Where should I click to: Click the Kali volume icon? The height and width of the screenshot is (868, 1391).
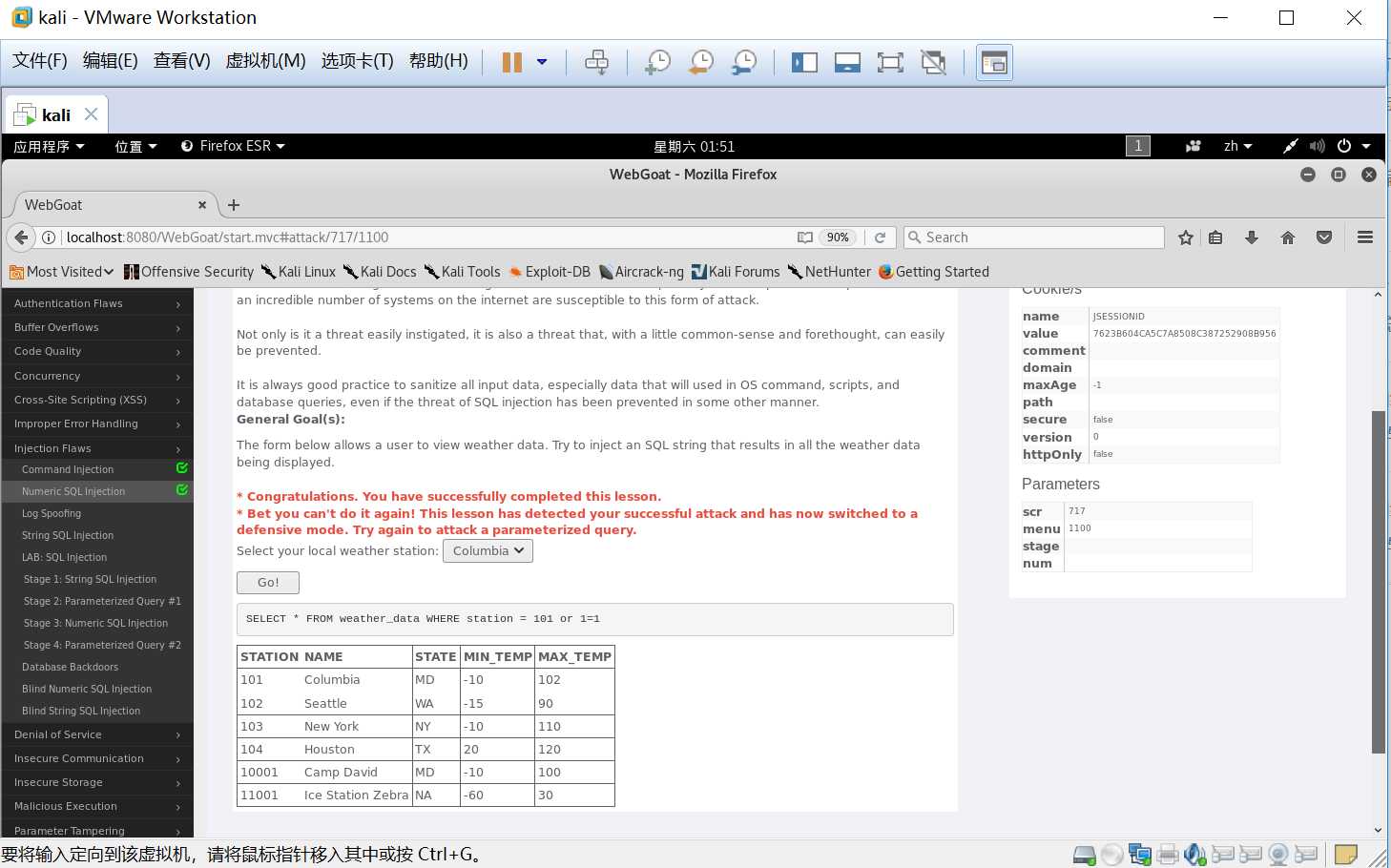pyautogui.click(x=1317, y=146)
